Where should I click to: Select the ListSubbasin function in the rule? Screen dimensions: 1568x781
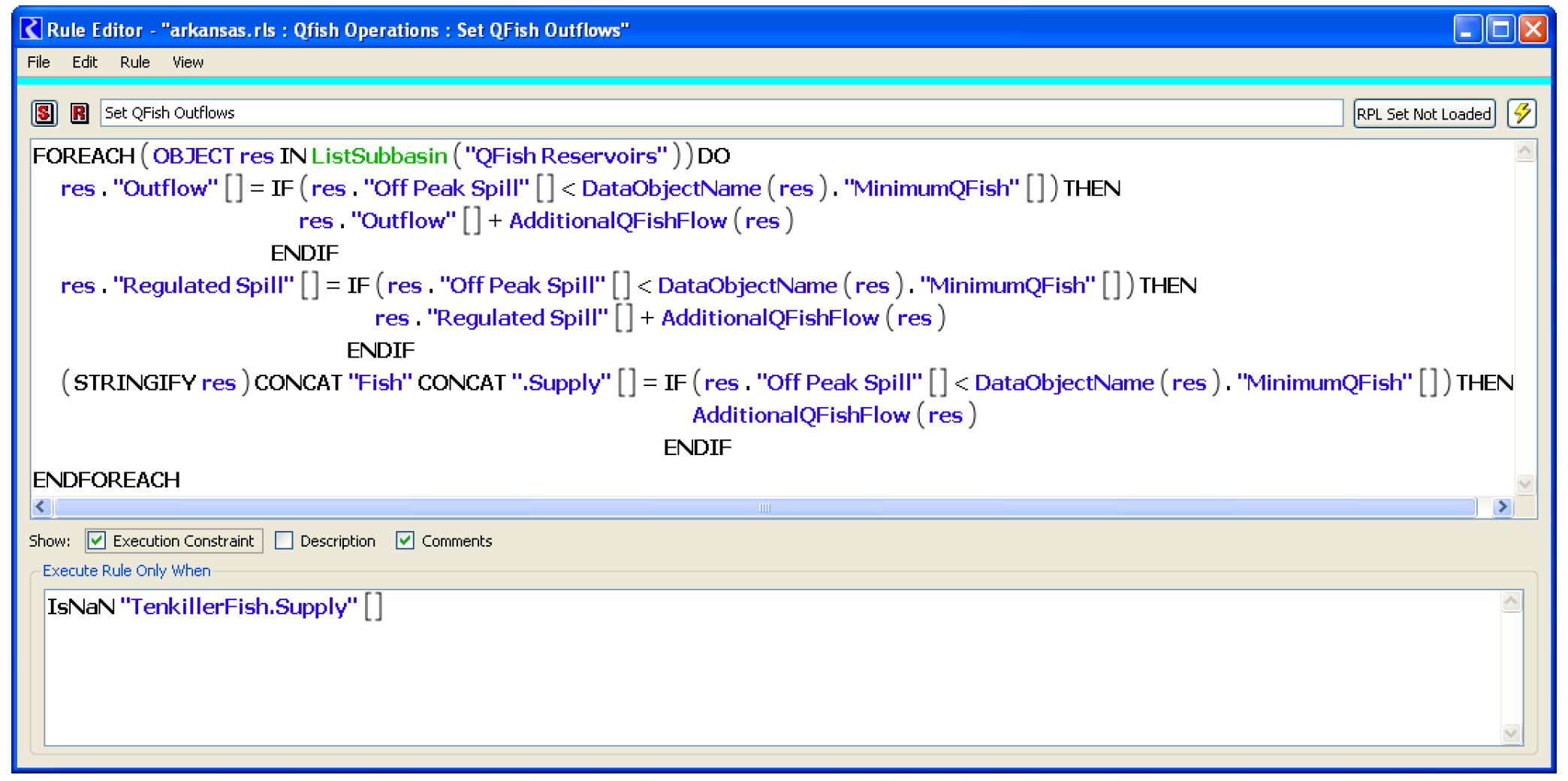click(x=379, y=156)
